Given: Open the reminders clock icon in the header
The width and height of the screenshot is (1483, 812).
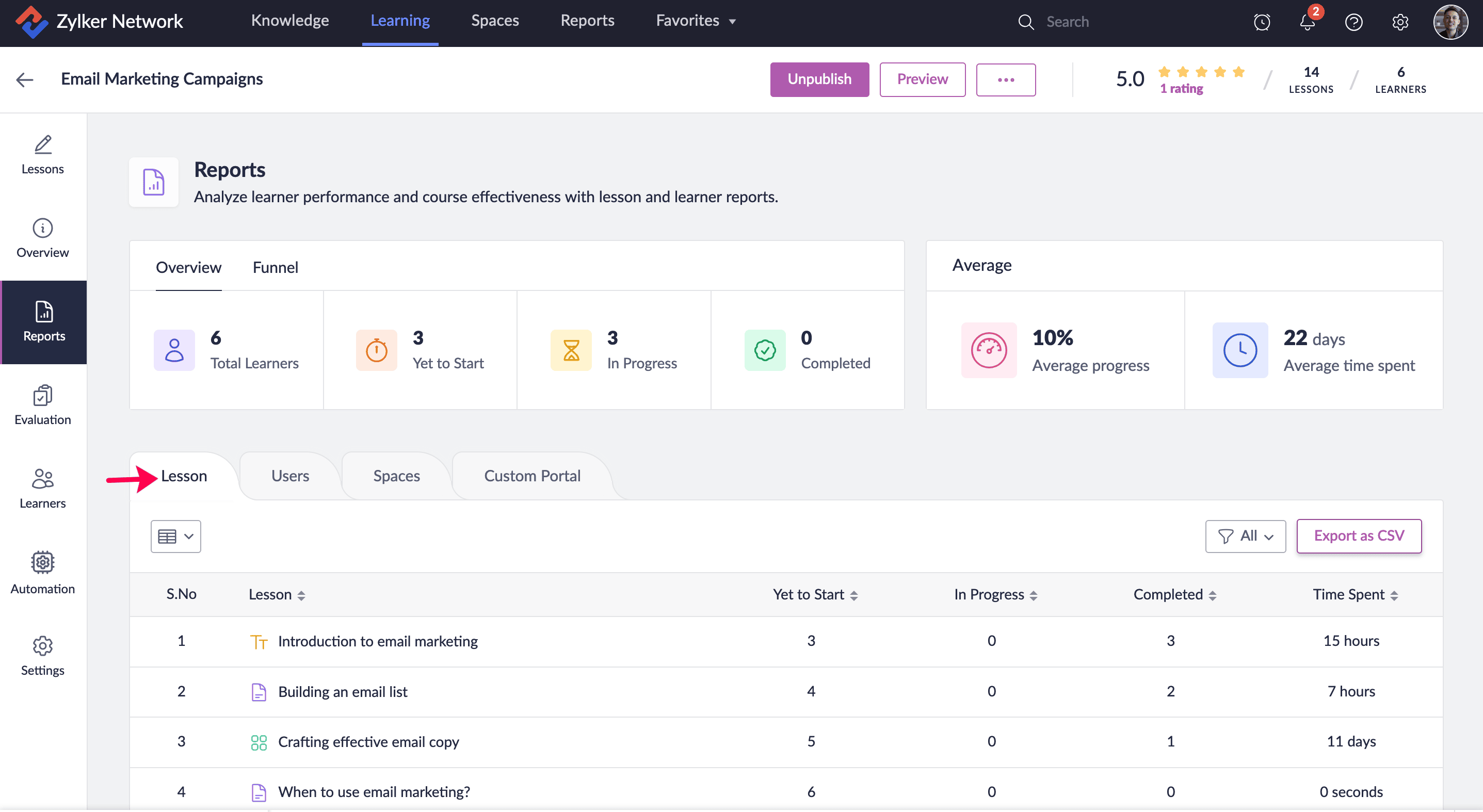Looking at the screenshot, I should [x=1261, y=22].
